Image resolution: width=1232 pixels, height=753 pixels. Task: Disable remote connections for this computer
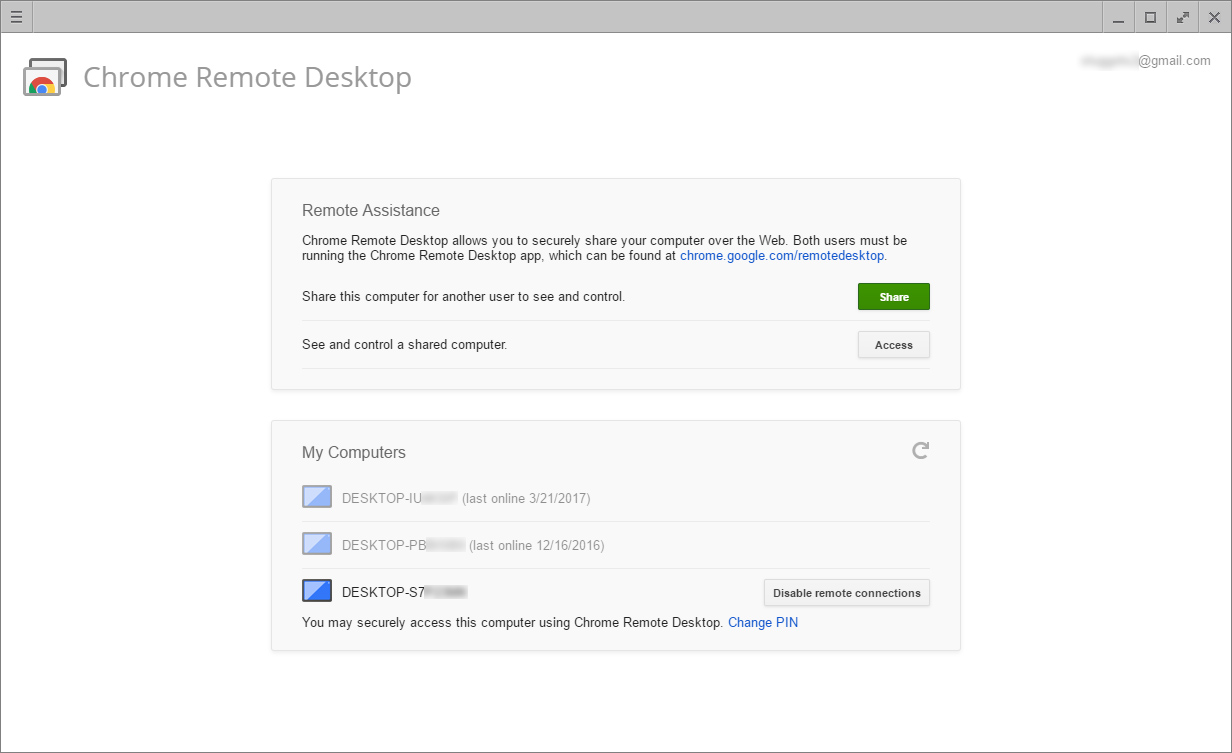[846, 593]
